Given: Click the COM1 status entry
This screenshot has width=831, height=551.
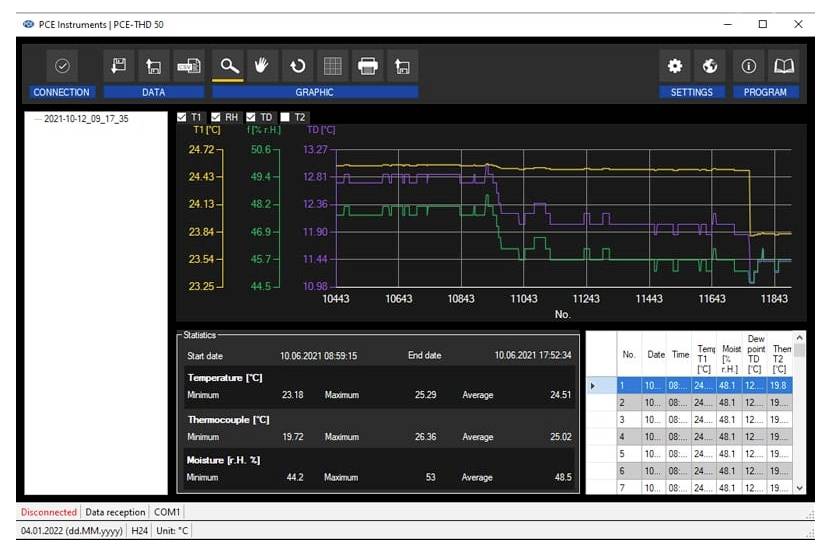Looking at the screenshot, I should [167, 512].
